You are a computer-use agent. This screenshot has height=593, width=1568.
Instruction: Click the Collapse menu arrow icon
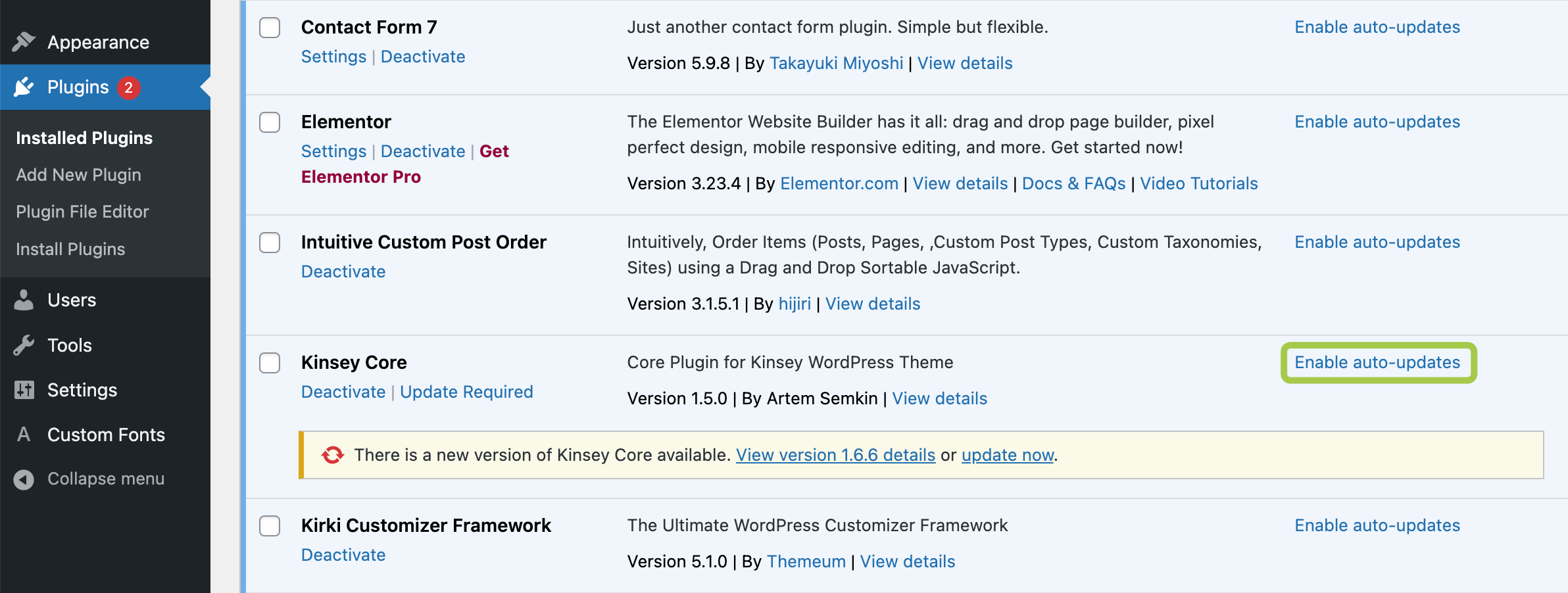coord(24,479)
